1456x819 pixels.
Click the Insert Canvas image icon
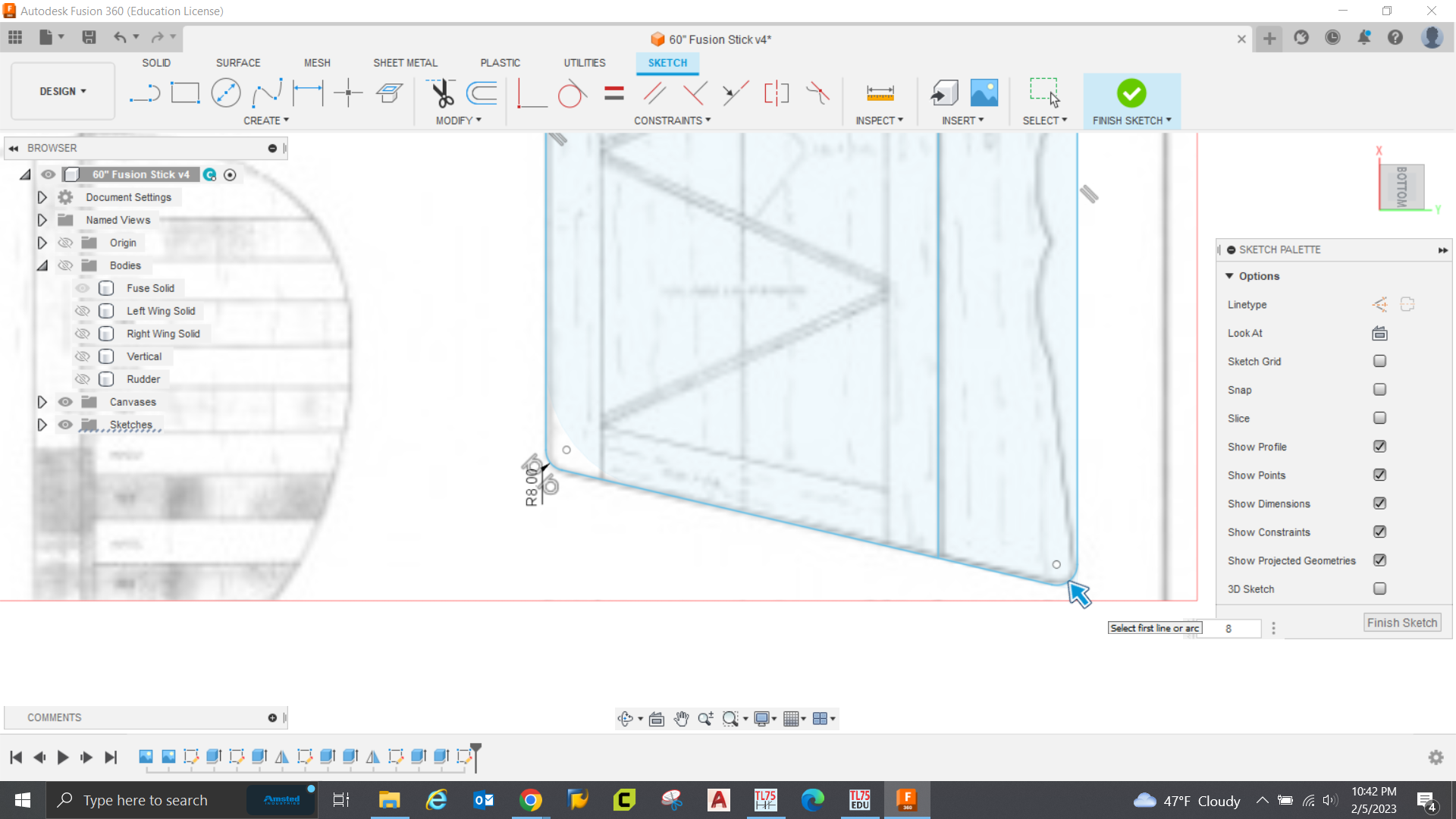click(984, 93)
